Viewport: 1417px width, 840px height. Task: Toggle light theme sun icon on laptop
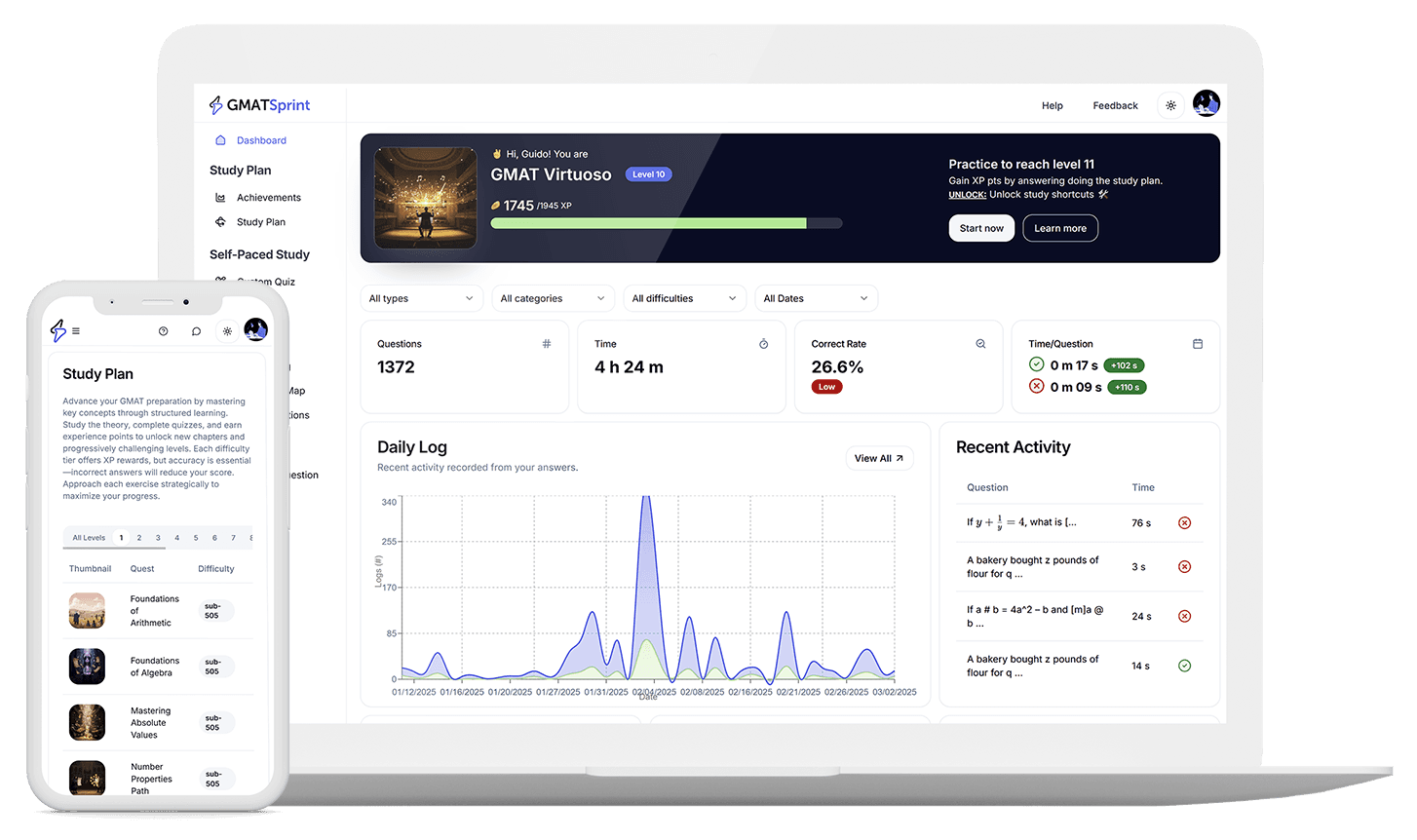tap(1170, 105)
